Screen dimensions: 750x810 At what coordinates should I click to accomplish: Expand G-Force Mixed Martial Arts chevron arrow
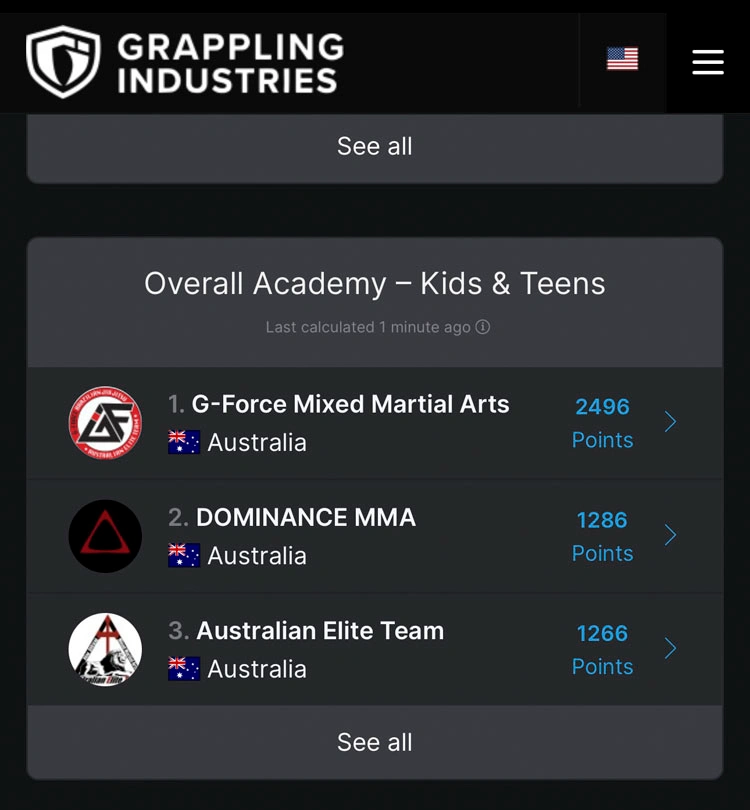point(670,422)
